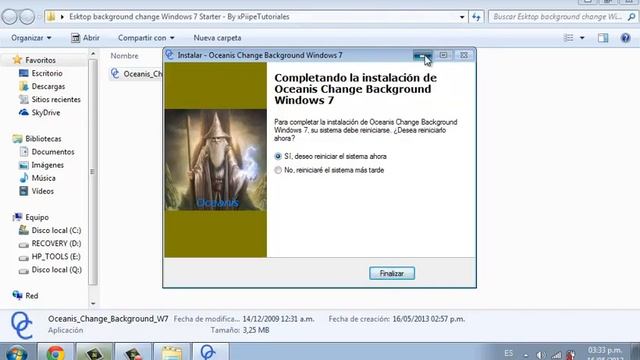Open the Vídeos library
Viewport: 640px width, 360px height.
coord(37,191)
